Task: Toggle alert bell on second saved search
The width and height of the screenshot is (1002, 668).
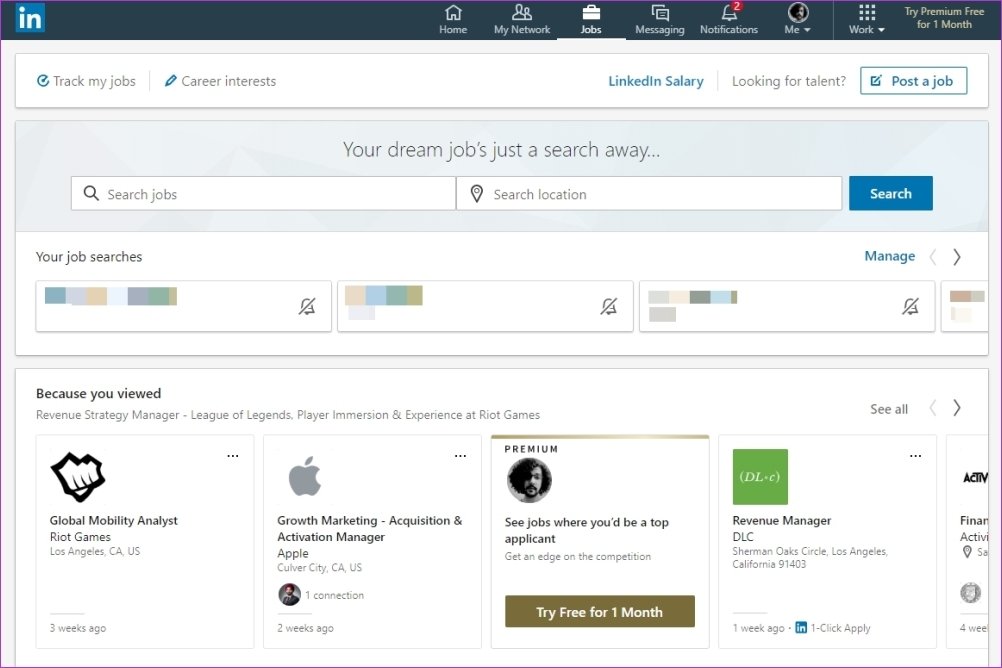Action: point(609,306)
